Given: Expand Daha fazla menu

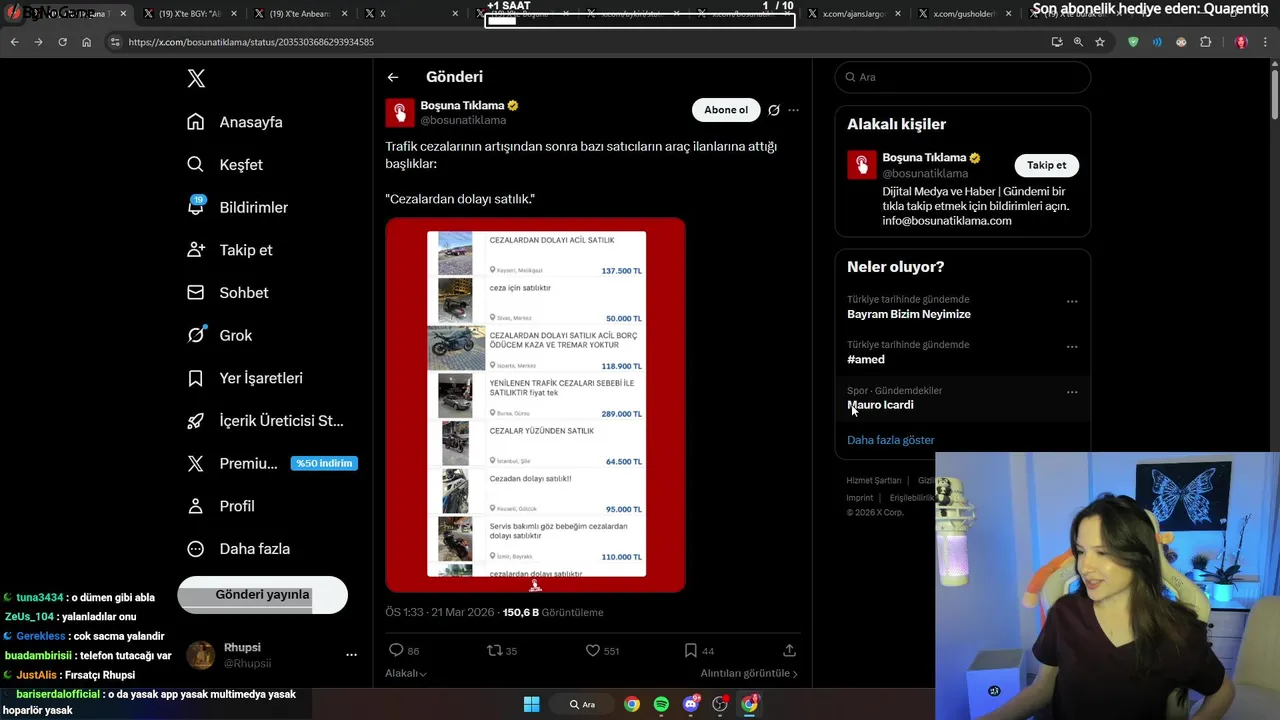Looking at the screenshot, I should tap(239, 549).
